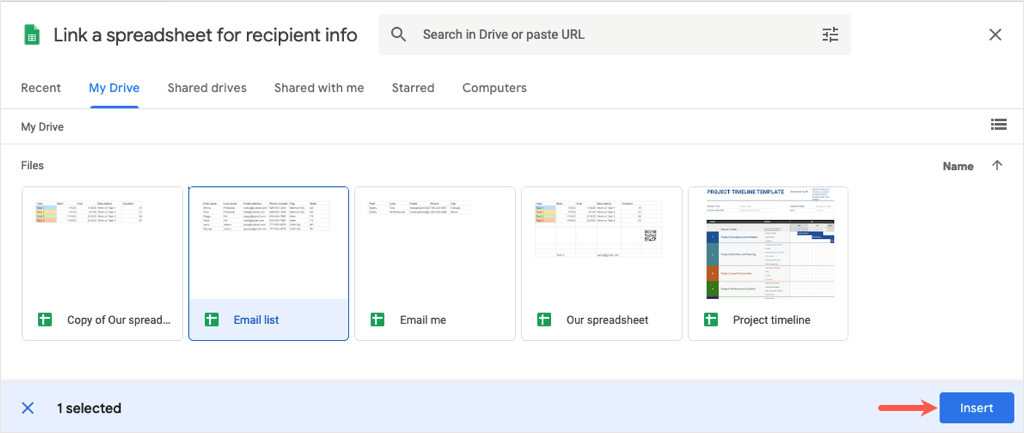Switch to Shared drives tab

click(x=207, y=88)
